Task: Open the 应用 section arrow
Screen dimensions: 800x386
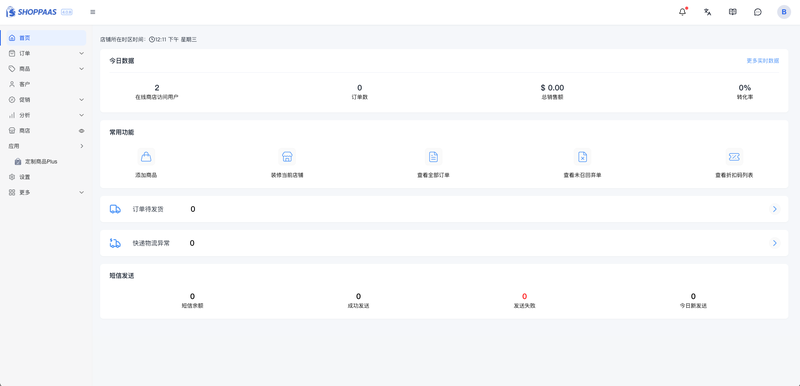Action: tap(82, 146)
